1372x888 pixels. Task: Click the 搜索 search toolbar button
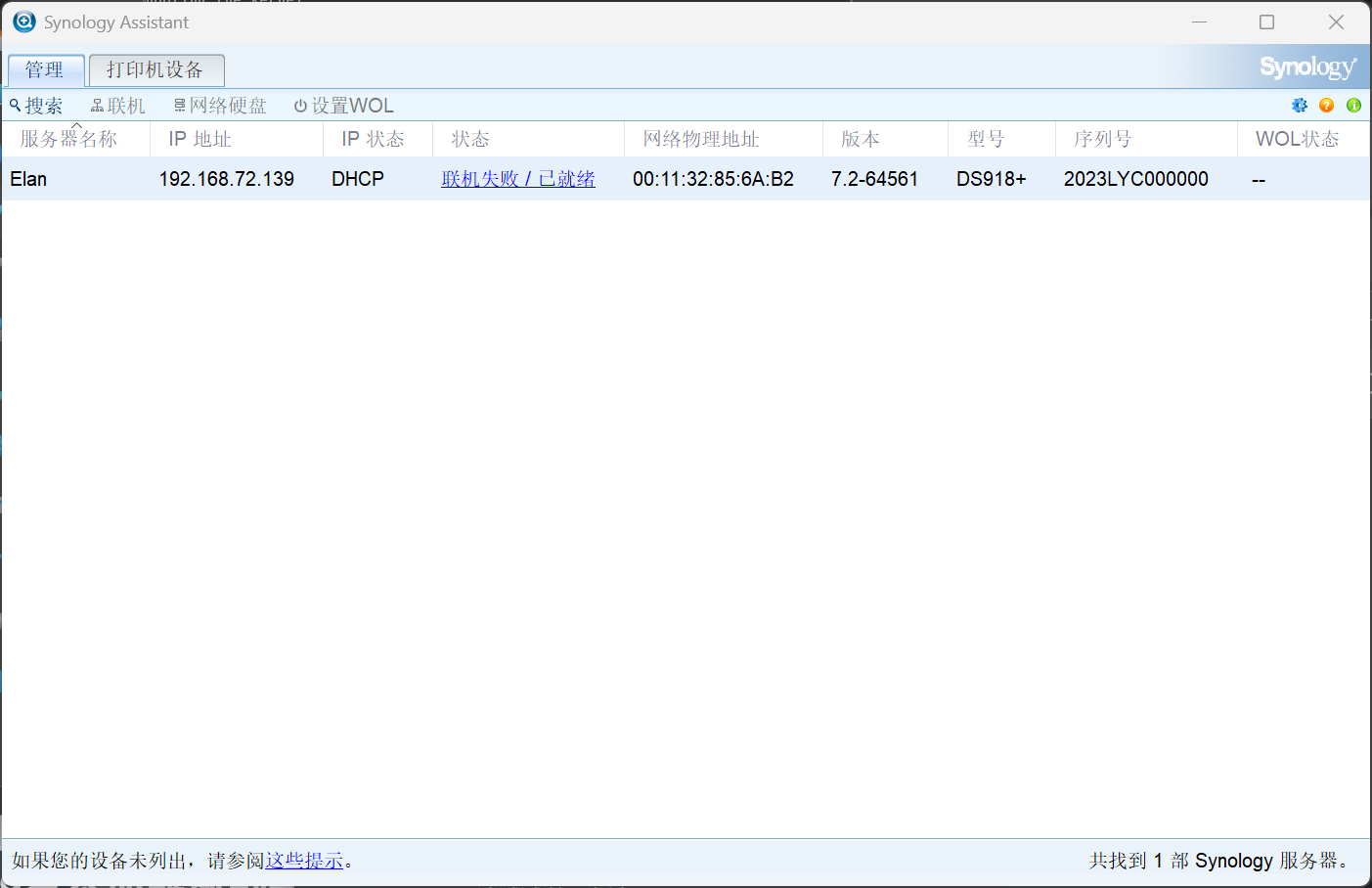36,106
